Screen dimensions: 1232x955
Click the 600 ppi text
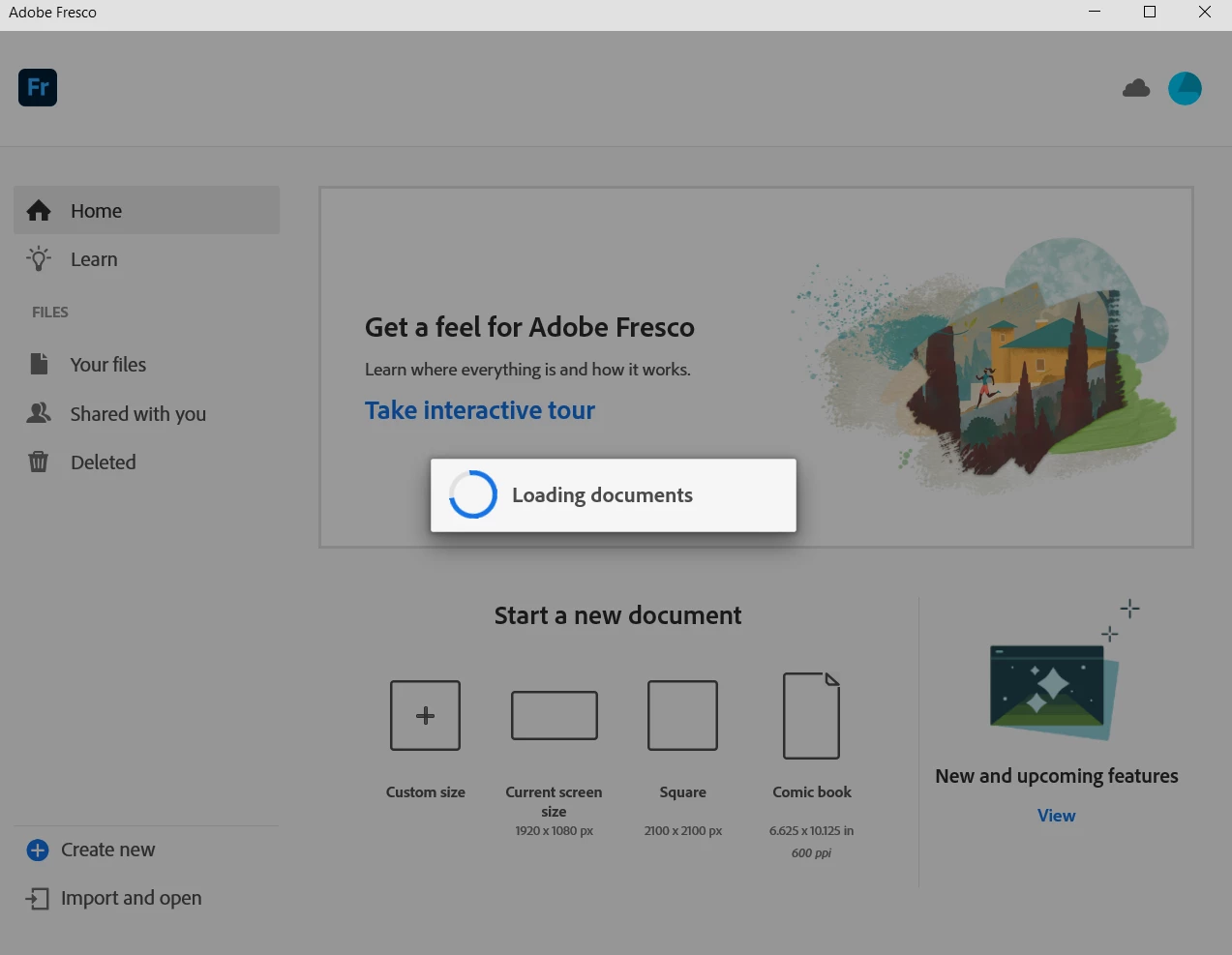(811, 853)
